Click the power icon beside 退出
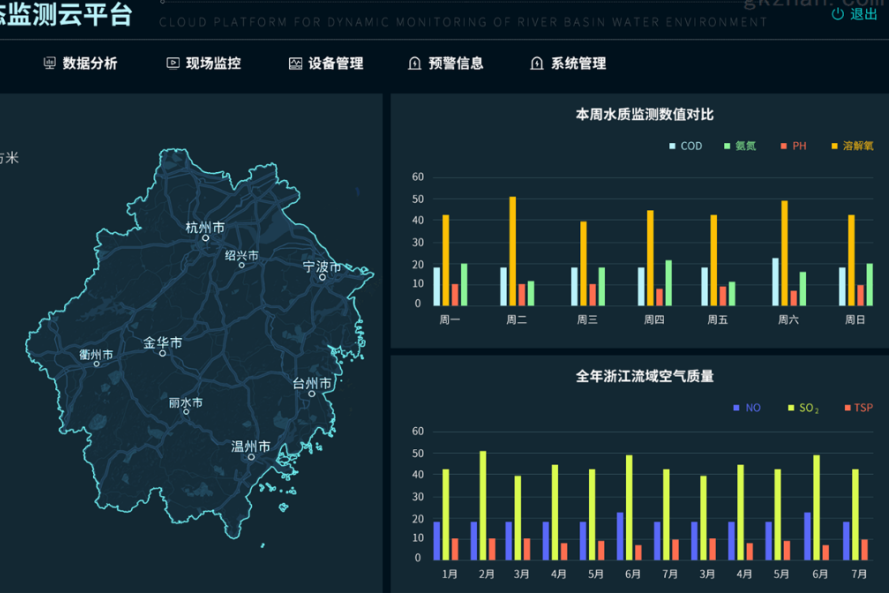This screenshot has height=593, width=889. coord(838,14)
